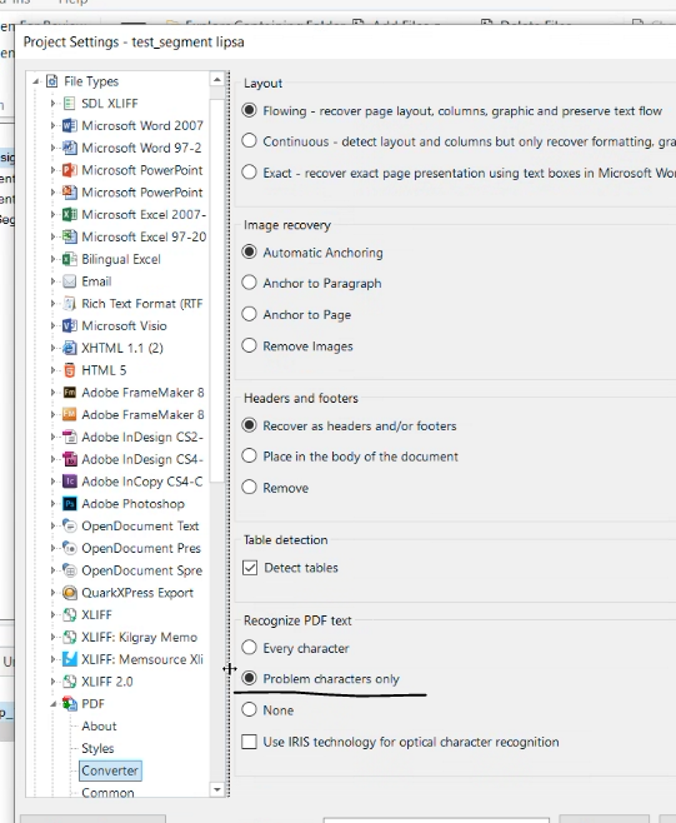Click the Microsoft Visio icon

point(69,325)
